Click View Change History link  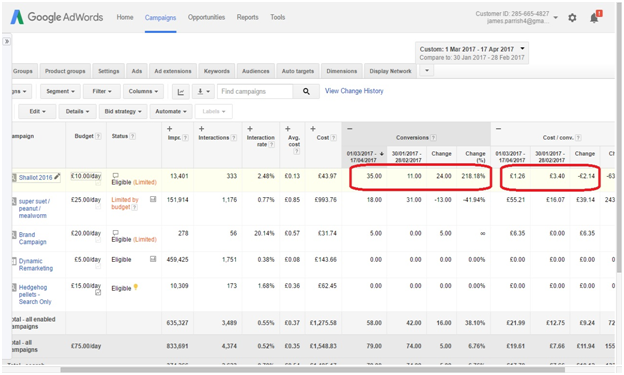pos(354,91)
